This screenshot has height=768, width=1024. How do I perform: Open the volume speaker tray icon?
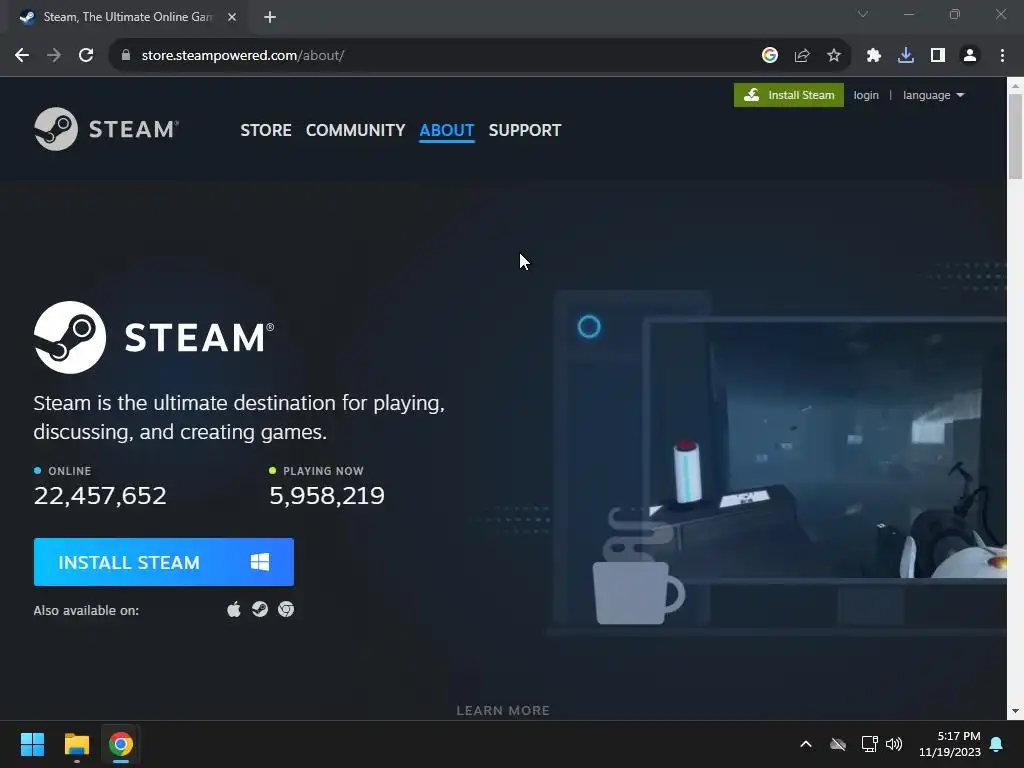(894, 744)
